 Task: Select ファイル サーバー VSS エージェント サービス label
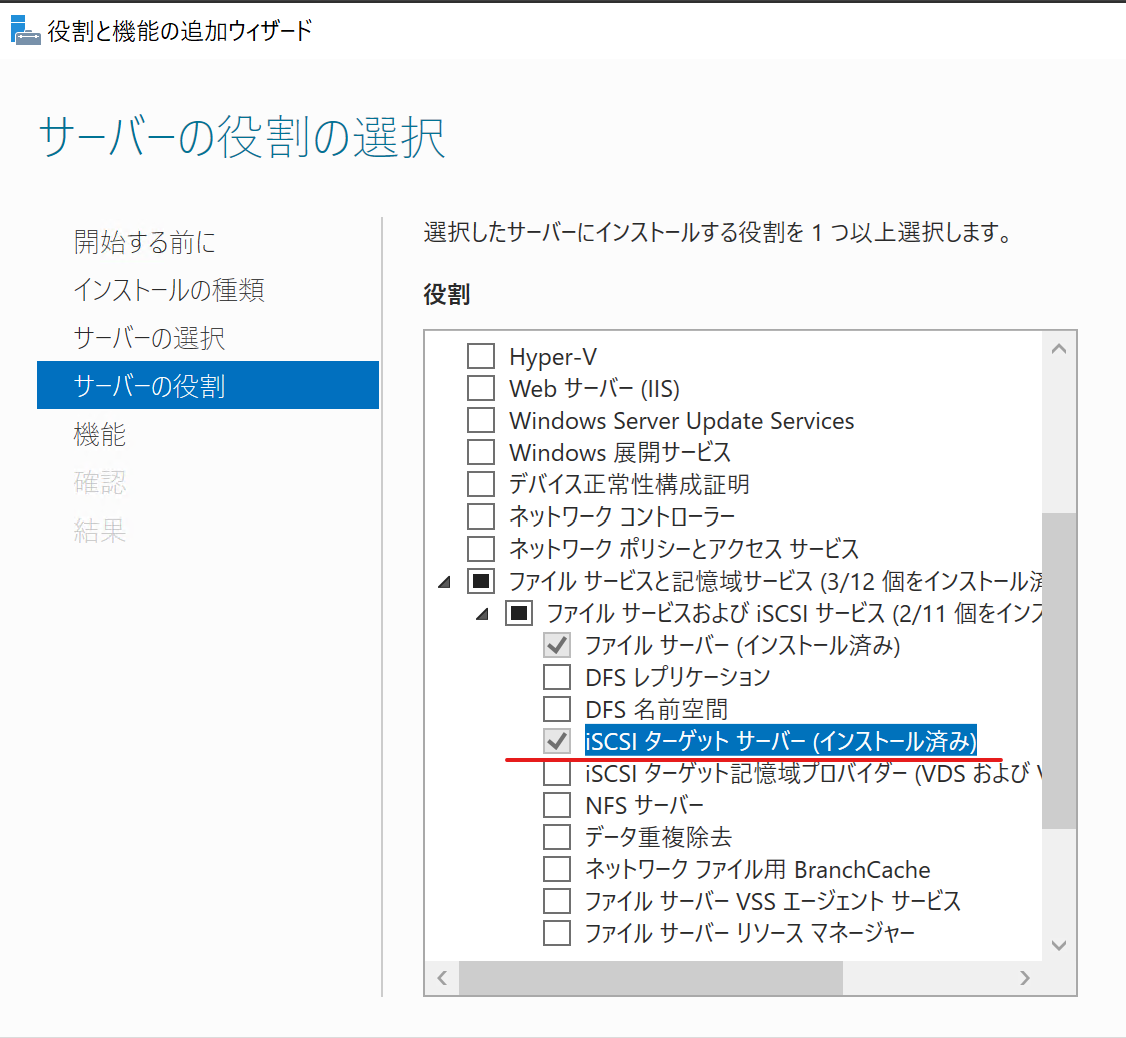[x=773, y=901]
